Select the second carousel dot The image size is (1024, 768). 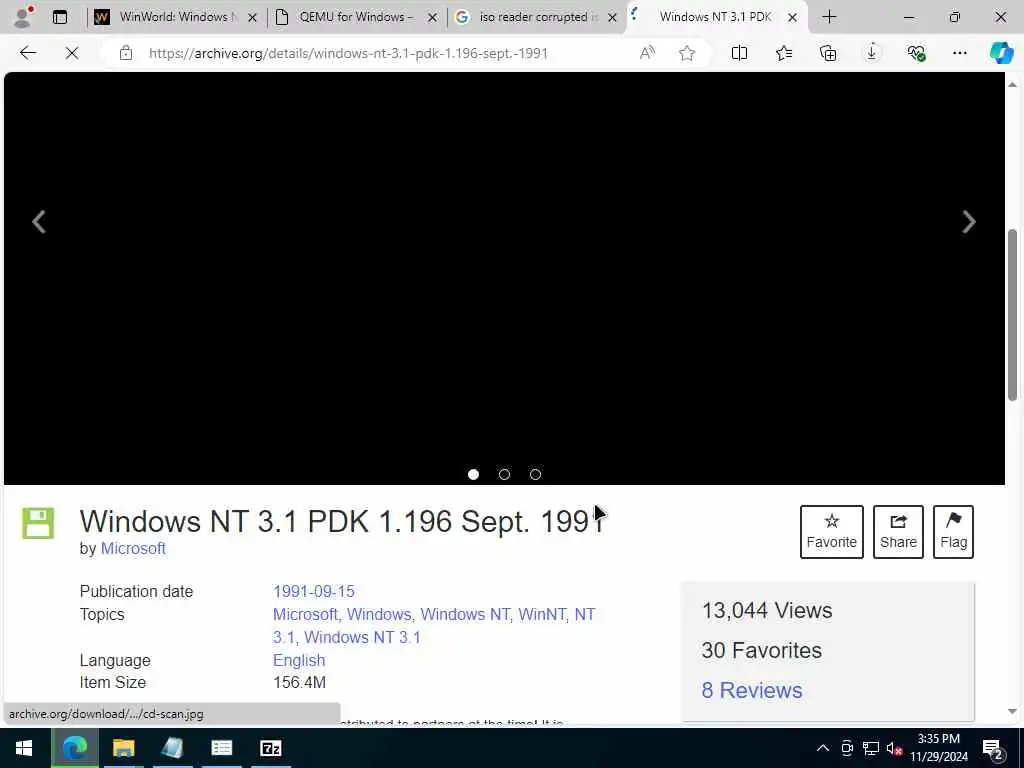coord(504,474)
